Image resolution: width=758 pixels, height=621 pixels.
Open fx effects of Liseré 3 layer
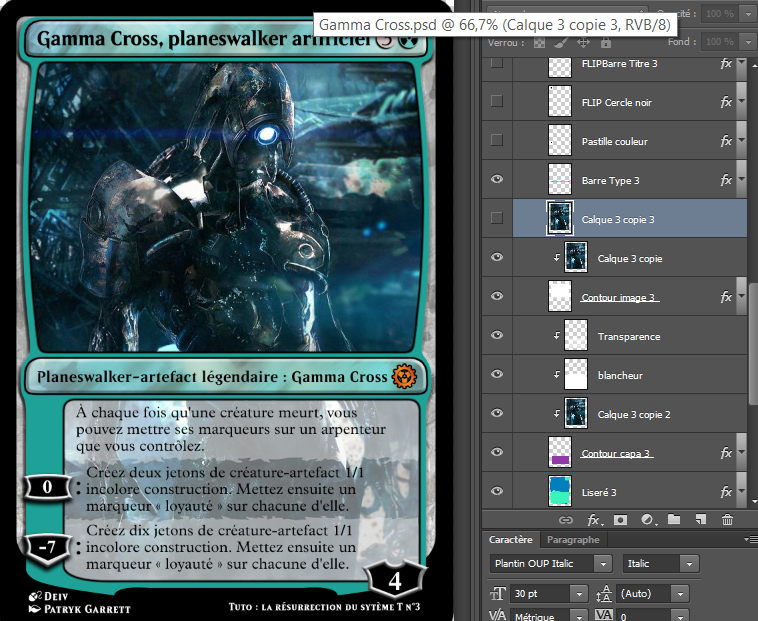[x=726, y=492]
